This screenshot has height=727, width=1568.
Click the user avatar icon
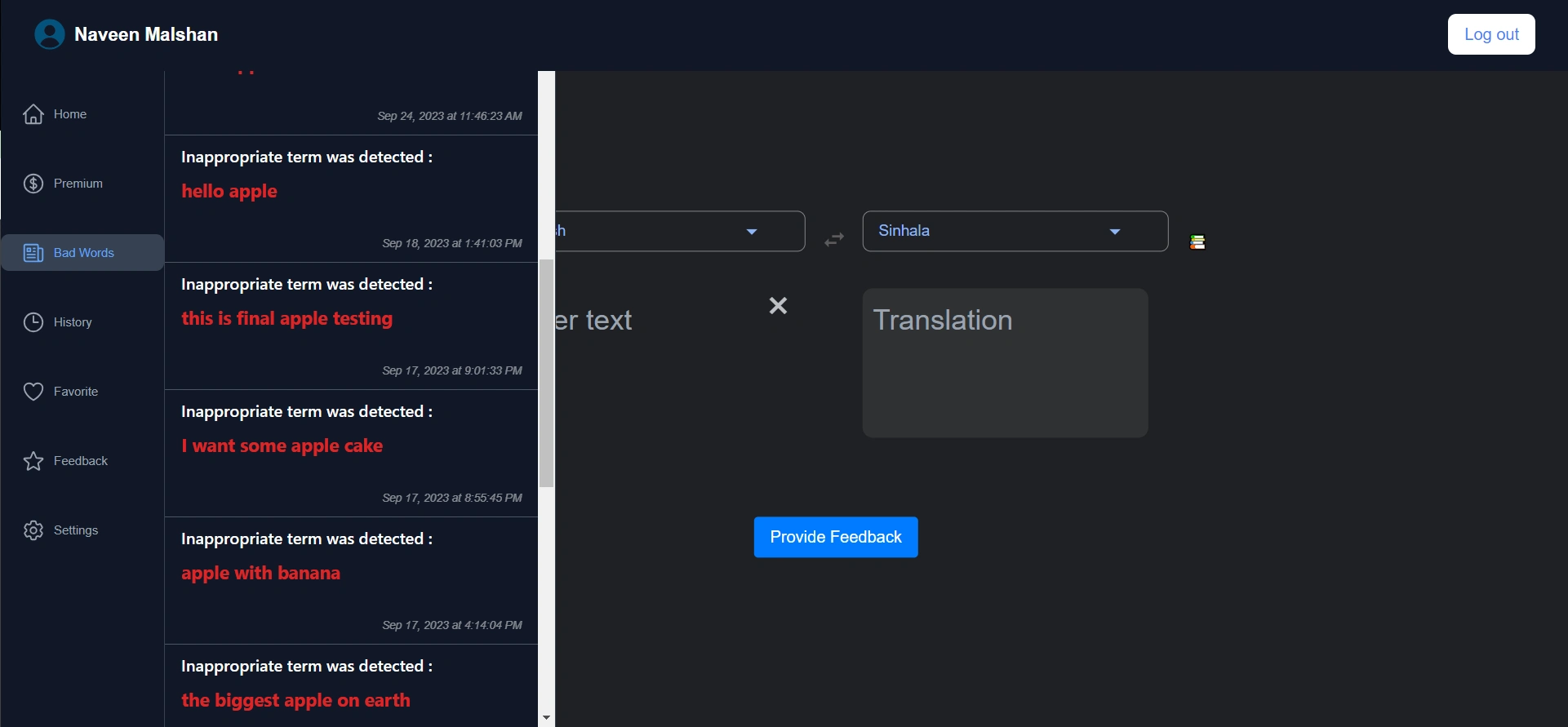pos(49,34)
